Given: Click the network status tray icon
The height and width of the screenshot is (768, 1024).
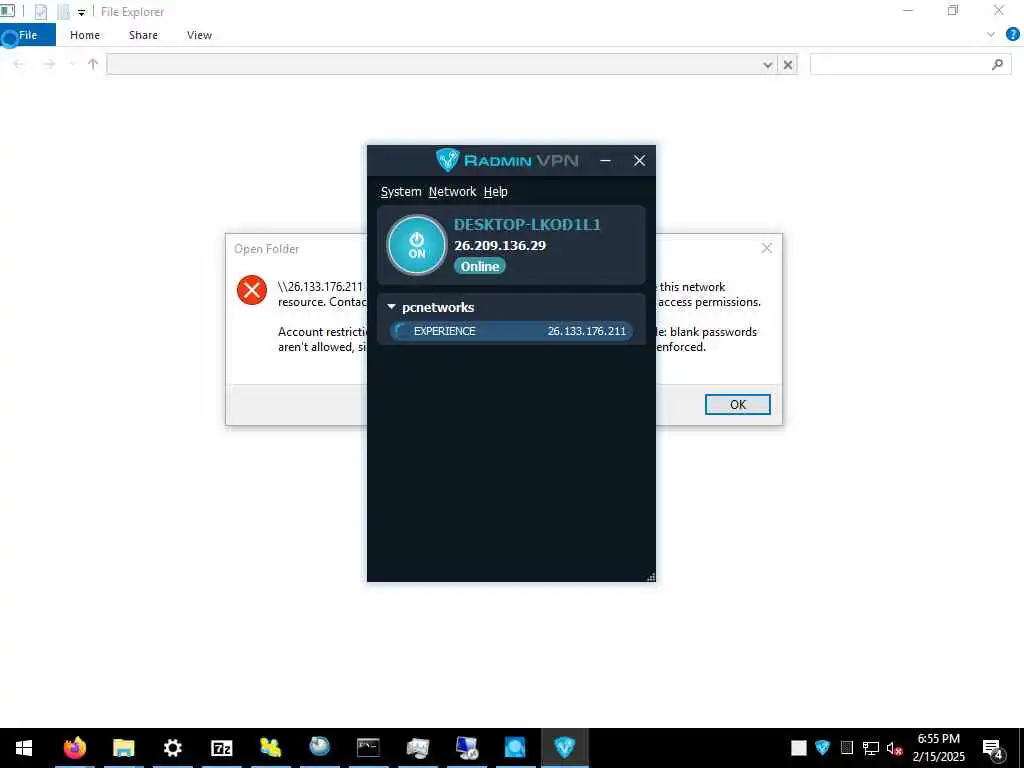Looking at the screenshot, I should [871, 748].
